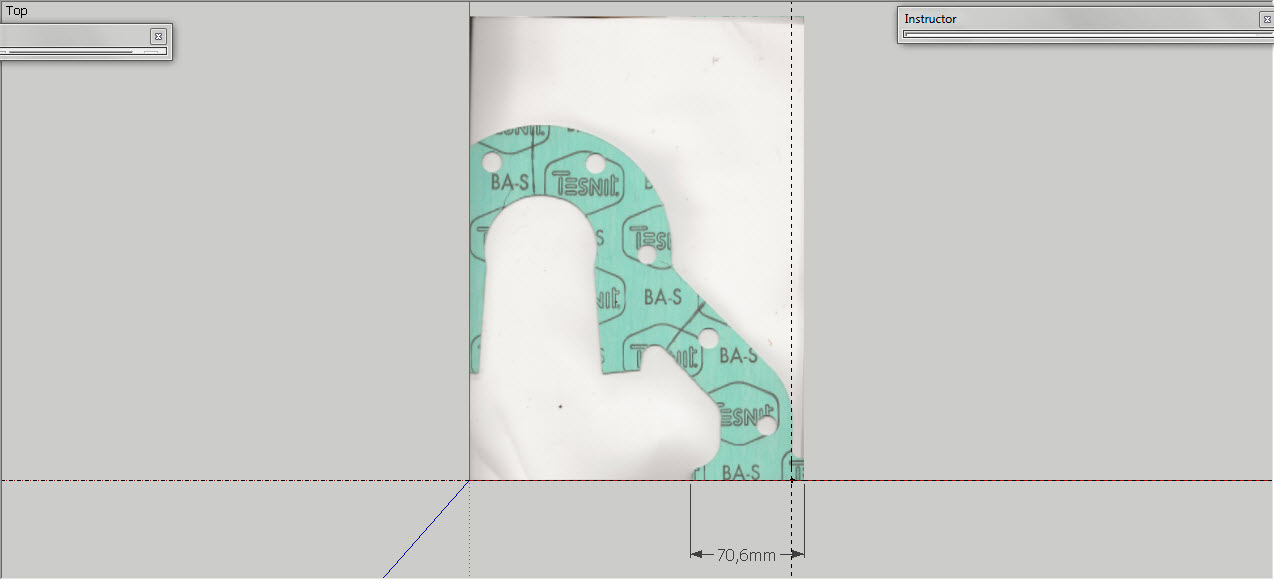Expand the untitled panel via its title bar

(x=70, y=35)
